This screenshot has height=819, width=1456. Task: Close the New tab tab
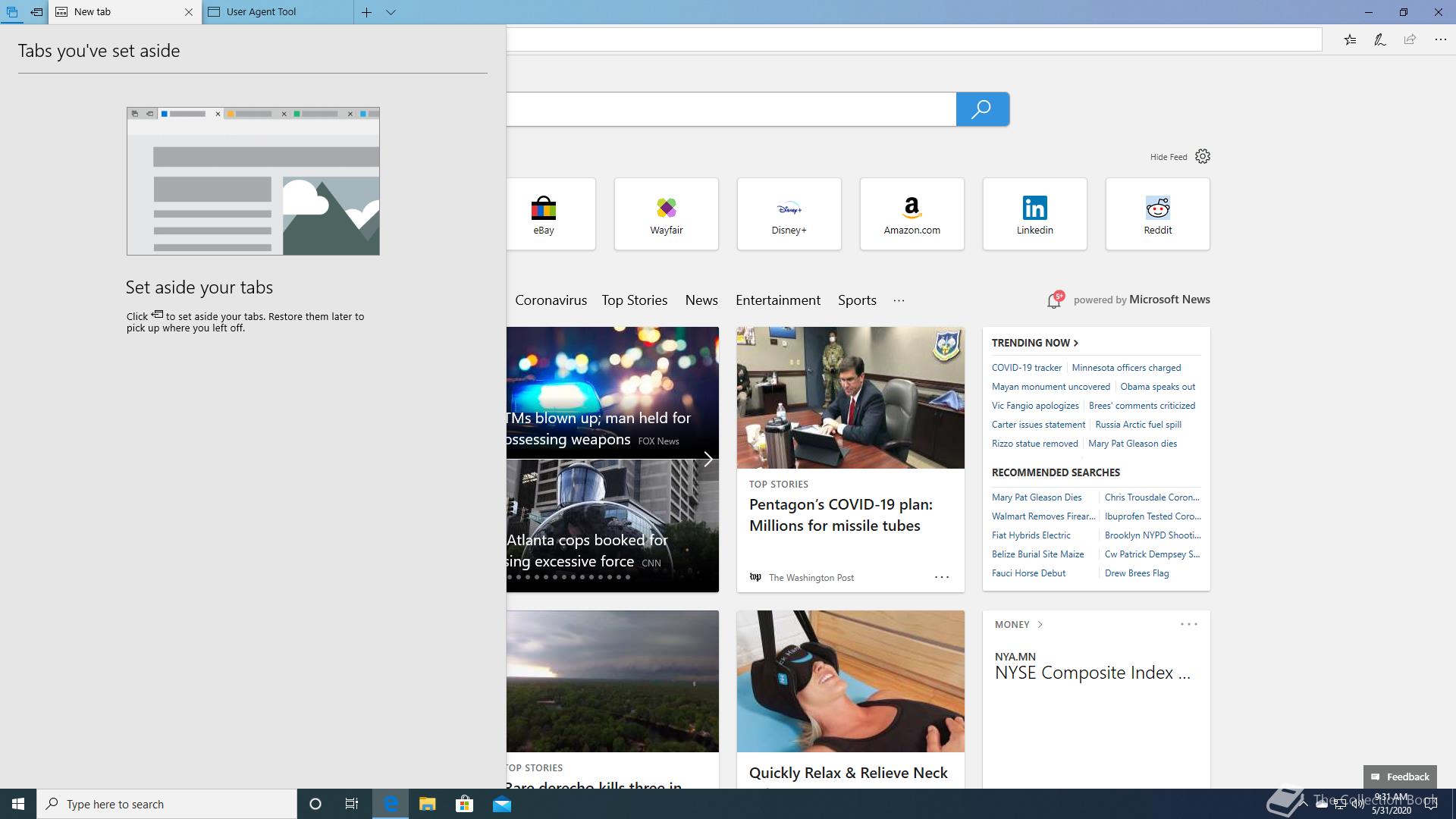pyautogui.click(x=189, y=12)
